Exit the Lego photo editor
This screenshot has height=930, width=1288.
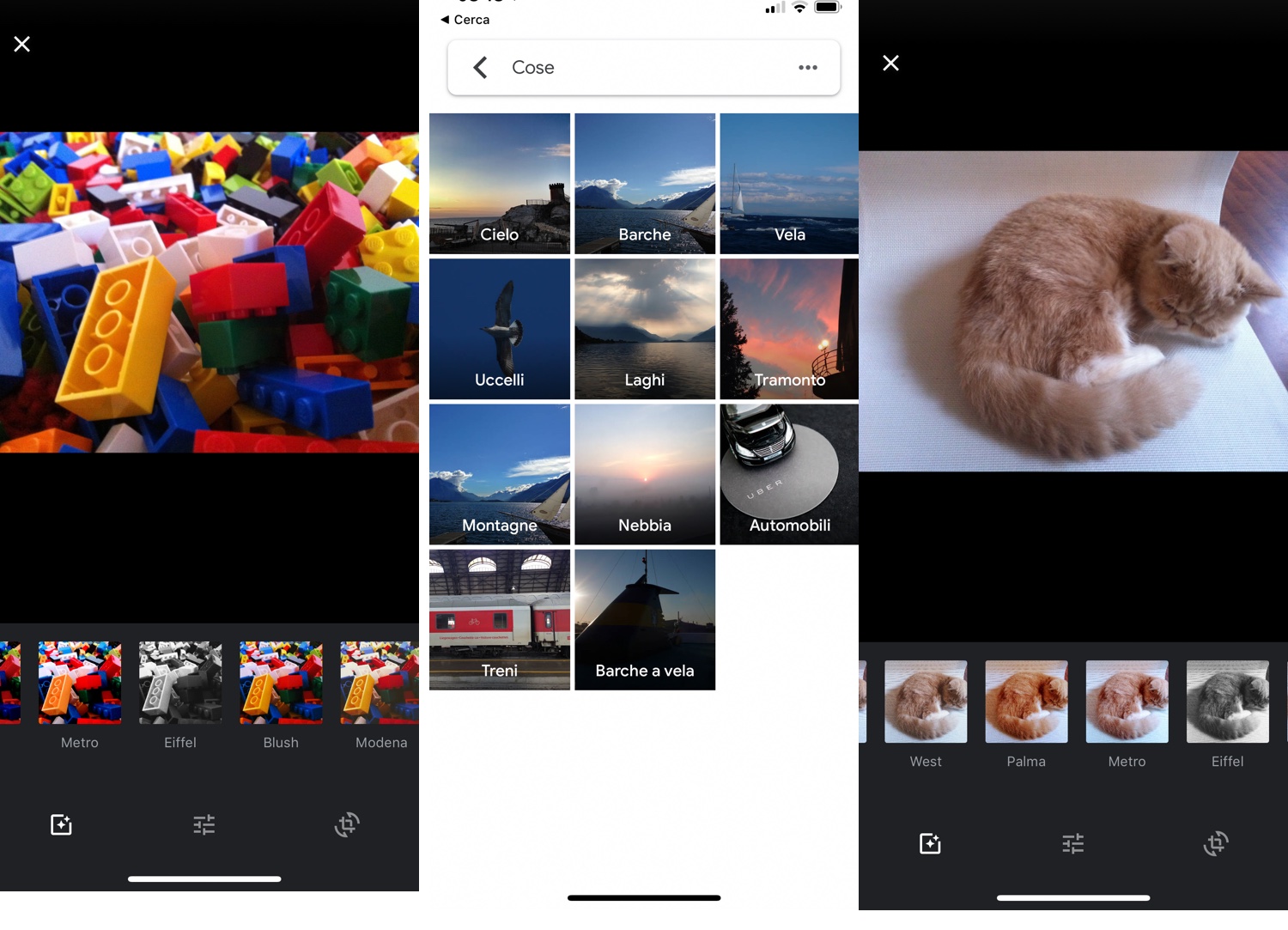[x=21, y=44]
